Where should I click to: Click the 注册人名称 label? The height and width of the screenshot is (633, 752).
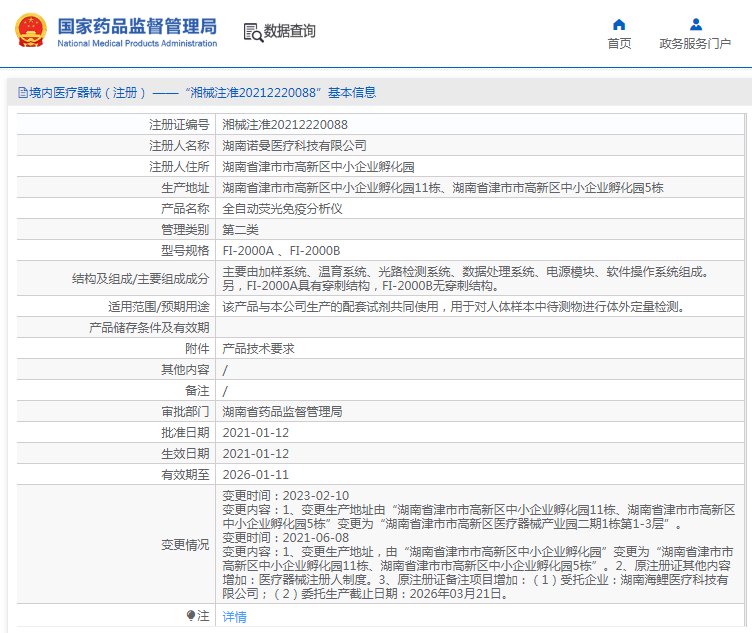coord(179,146)
